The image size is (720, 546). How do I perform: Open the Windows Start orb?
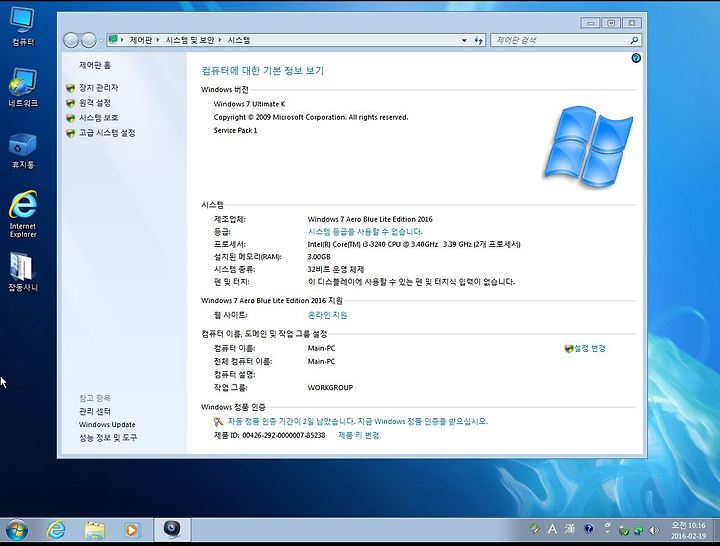point(17,530)
